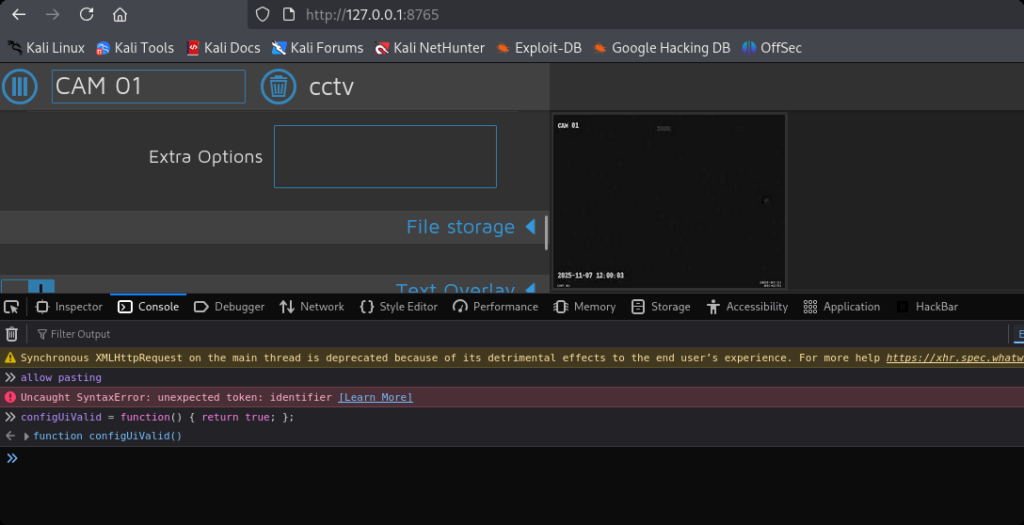Click the shield icon in the address bar

click(x=263, y=15)
